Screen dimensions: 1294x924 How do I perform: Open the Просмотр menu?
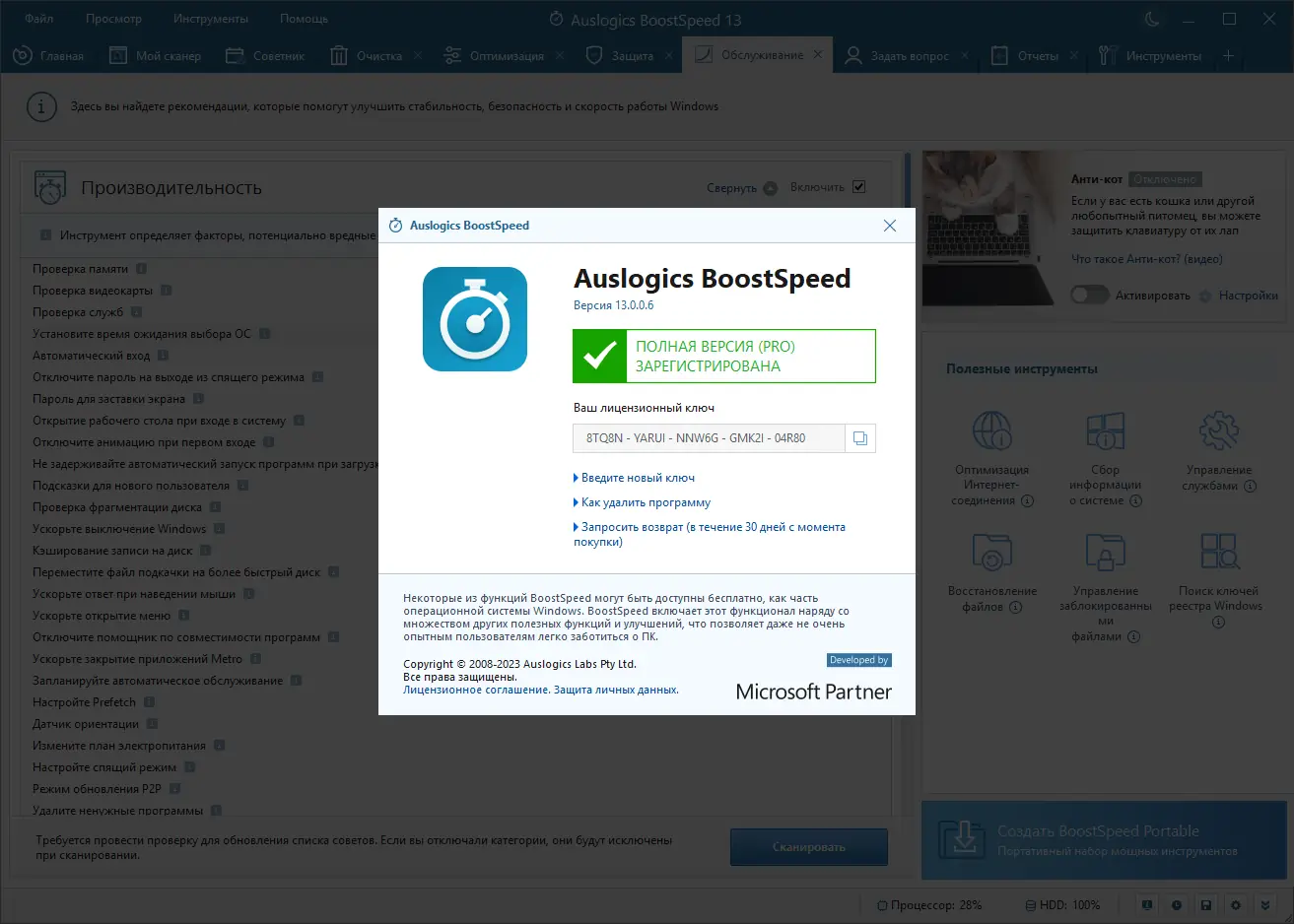(113, 19)
